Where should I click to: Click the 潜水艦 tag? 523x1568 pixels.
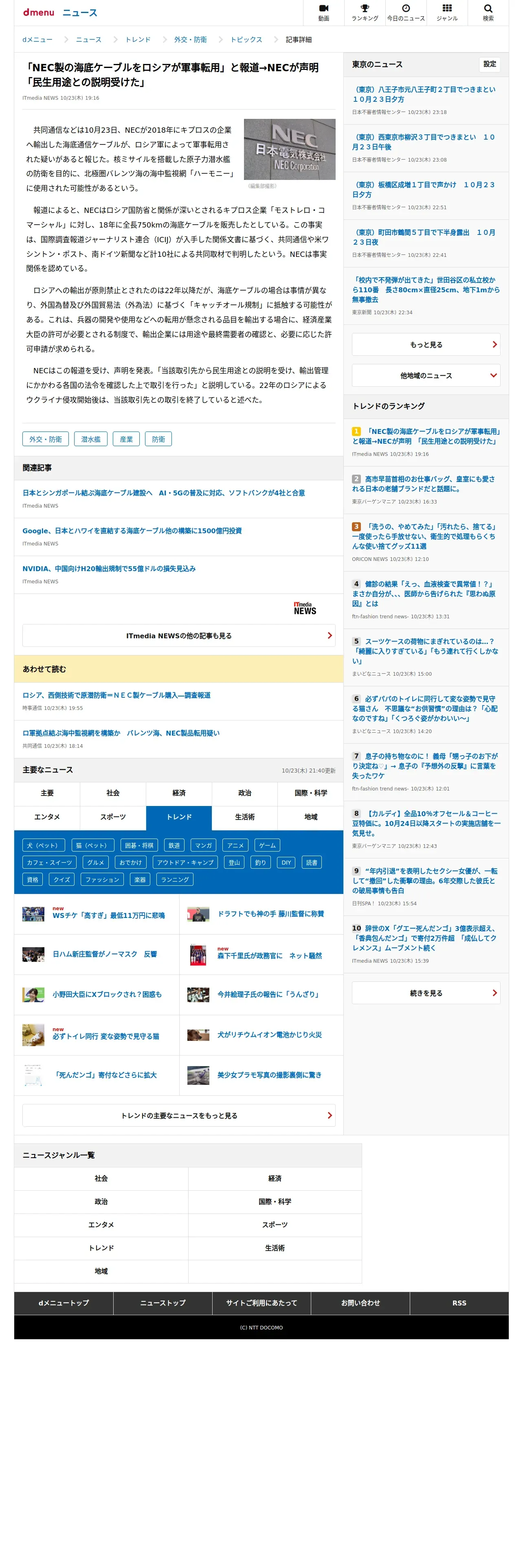91,439
